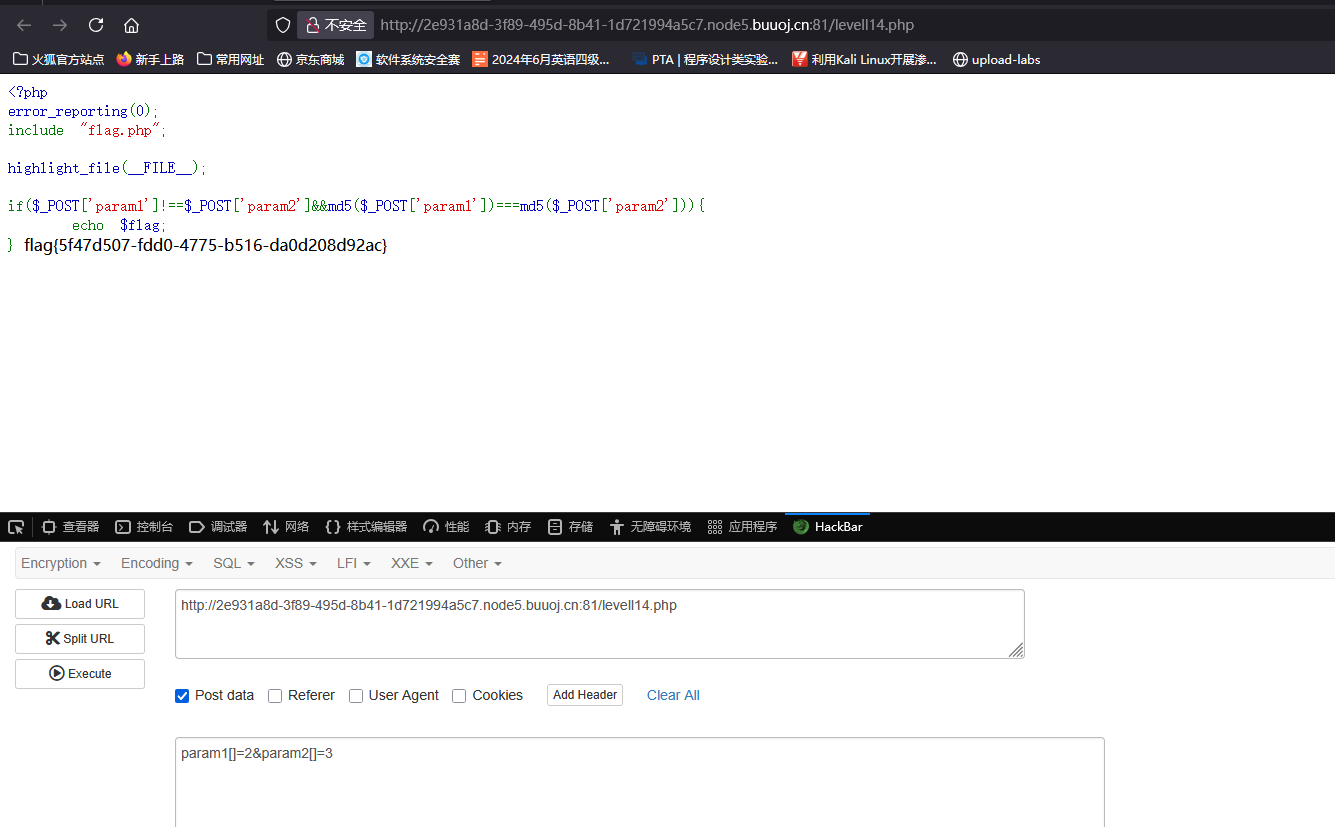Click the Load URL button
This screenshot has height=827, width=1335.
(x=80, y=604)
